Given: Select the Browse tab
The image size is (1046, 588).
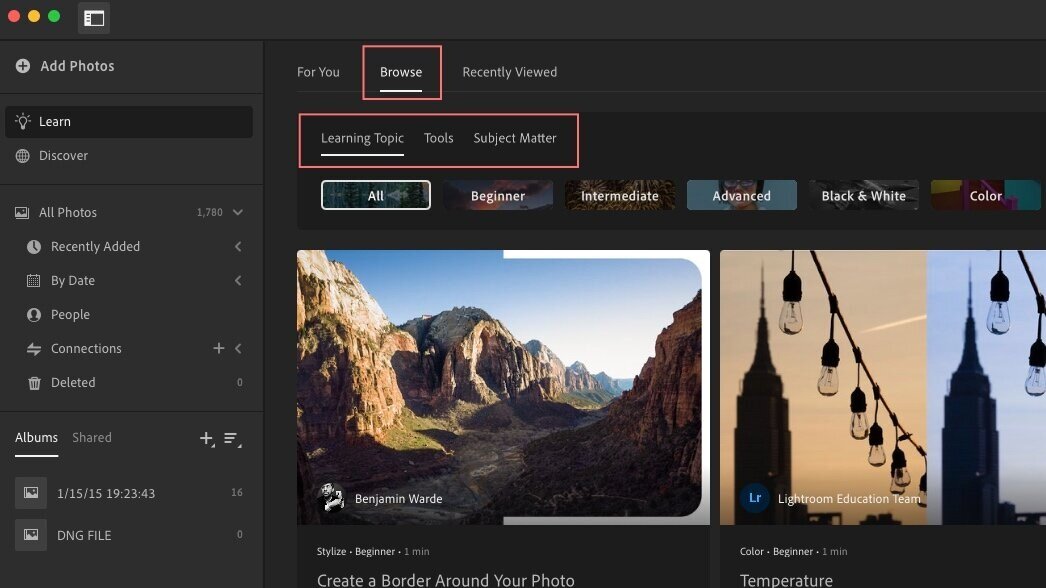Looking at the screenshot, I should click(x=401, y=72).
